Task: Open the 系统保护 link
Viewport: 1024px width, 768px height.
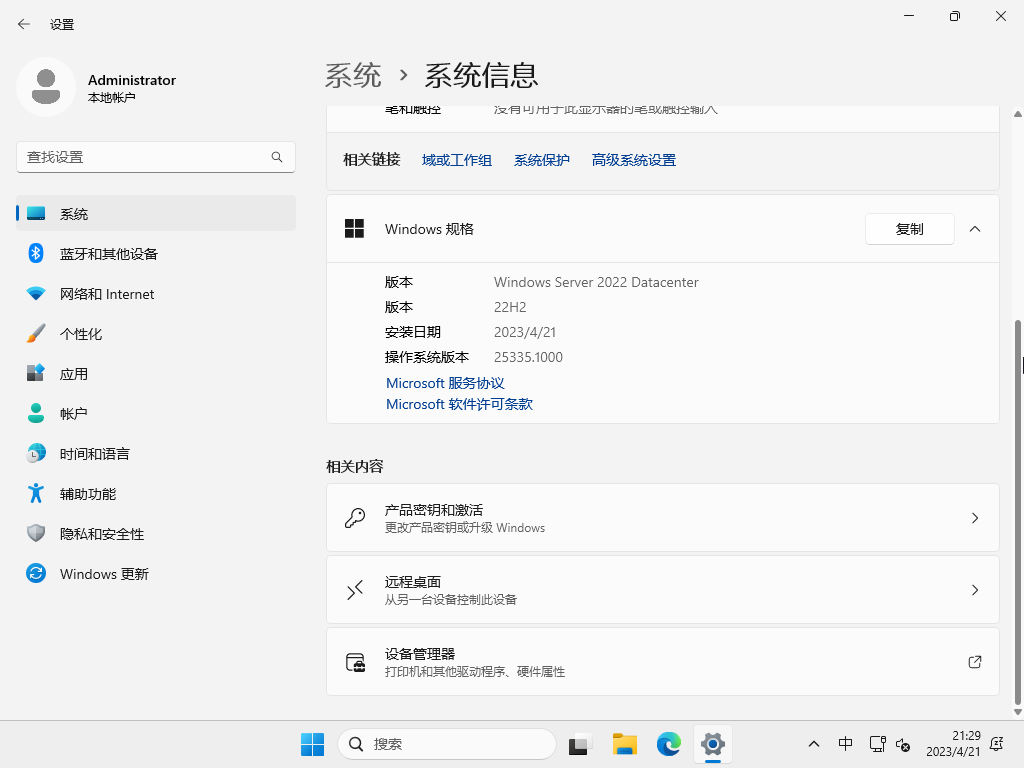Action: click(541, 160)
